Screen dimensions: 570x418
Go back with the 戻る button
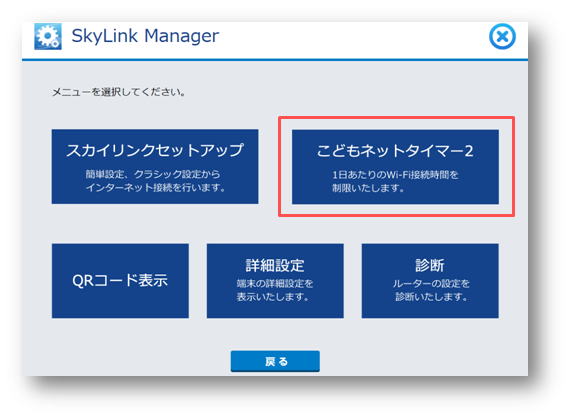[275, 361]
